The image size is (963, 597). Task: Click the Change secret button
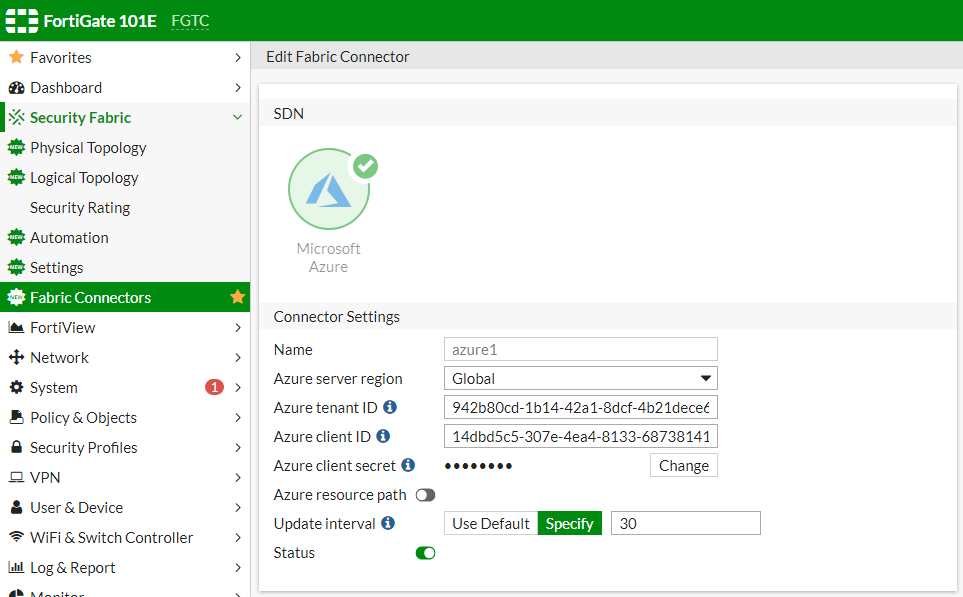pos(684,466)
